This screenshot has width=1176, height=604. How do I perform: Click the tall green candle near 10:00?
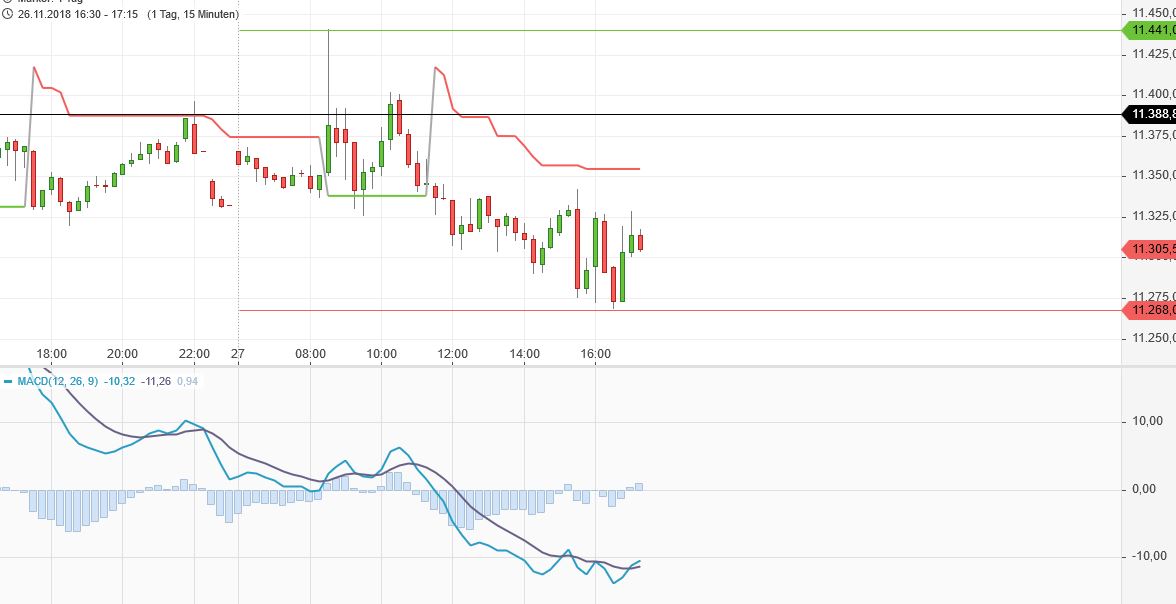point(389,120)
